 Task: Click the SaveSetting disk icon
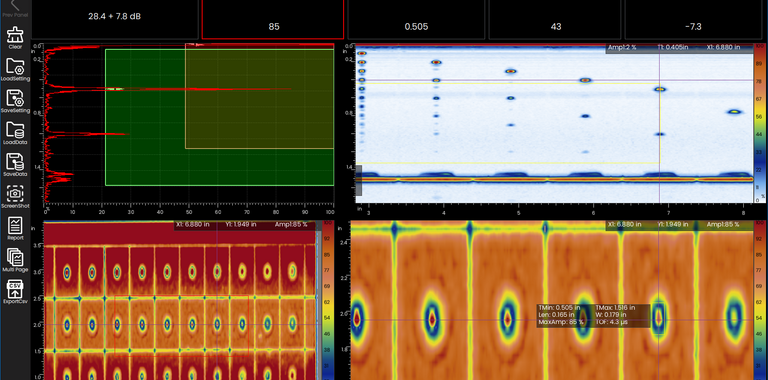tap(15, 98)
